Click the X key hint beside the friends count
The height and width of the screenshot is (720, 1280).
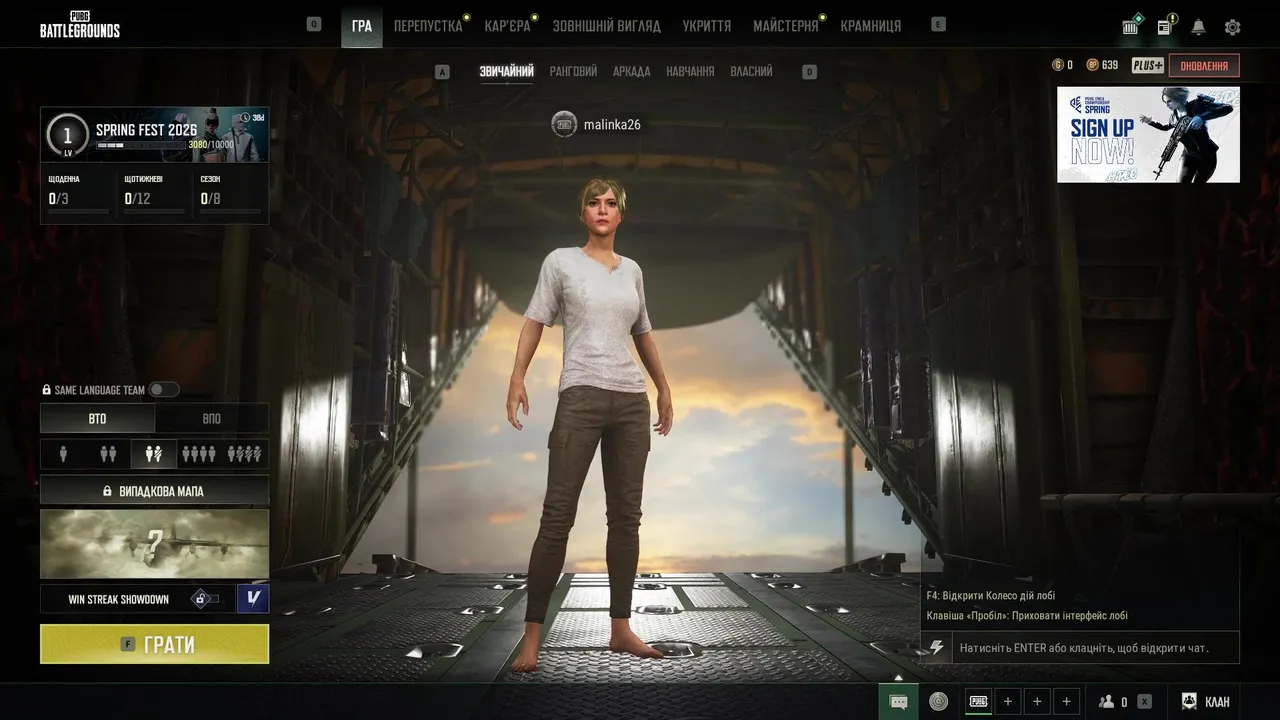1144,702
